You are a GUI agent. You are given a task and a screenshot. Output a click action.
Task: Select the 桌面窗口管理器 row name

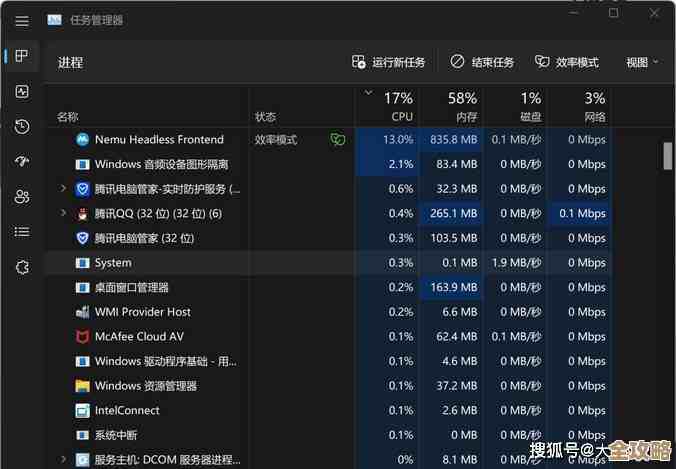pyautogui.click(x=131, y=288)
